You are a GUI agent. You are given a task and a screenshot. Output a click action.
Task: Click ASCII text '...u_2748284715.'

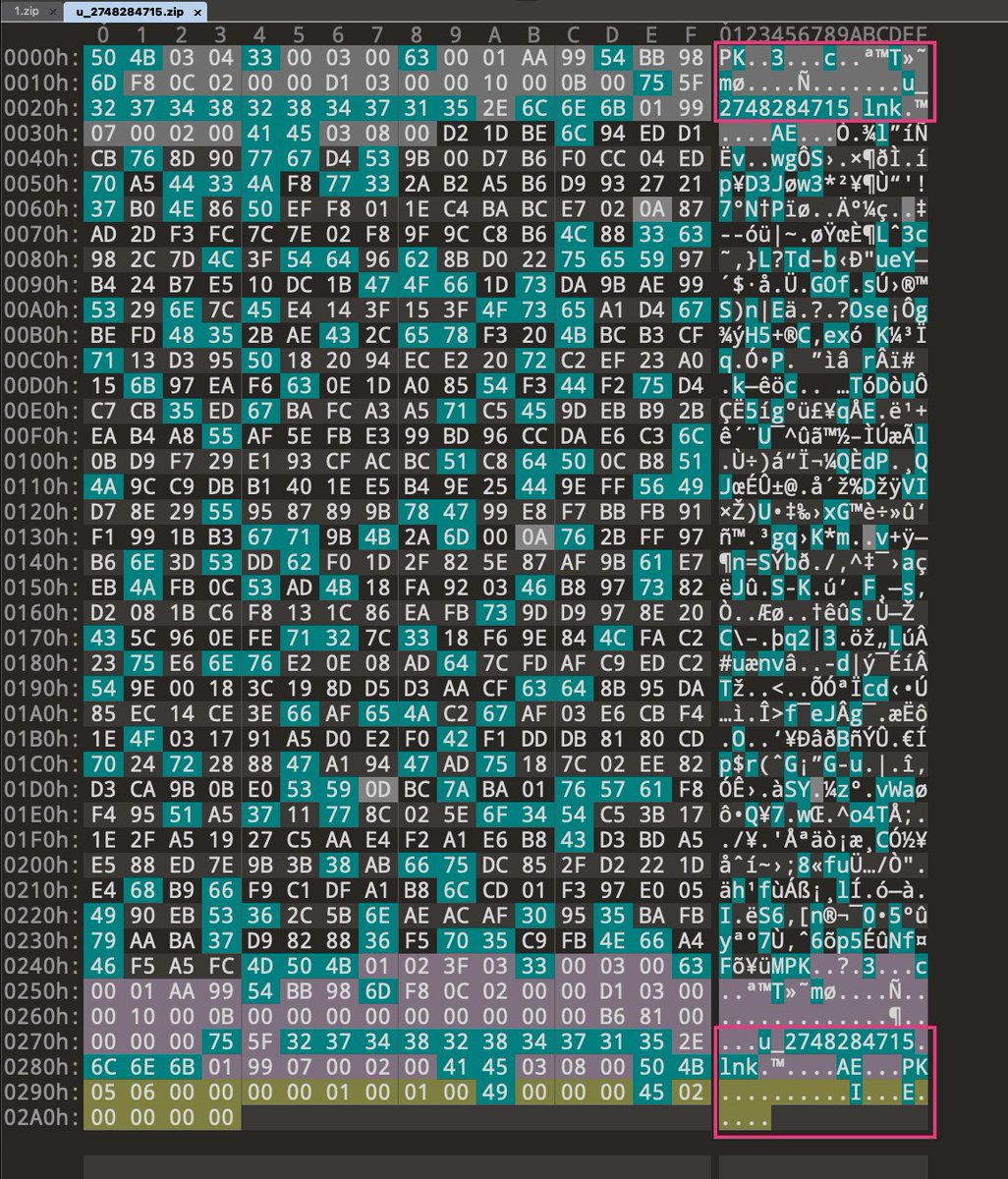(823, 1041)
